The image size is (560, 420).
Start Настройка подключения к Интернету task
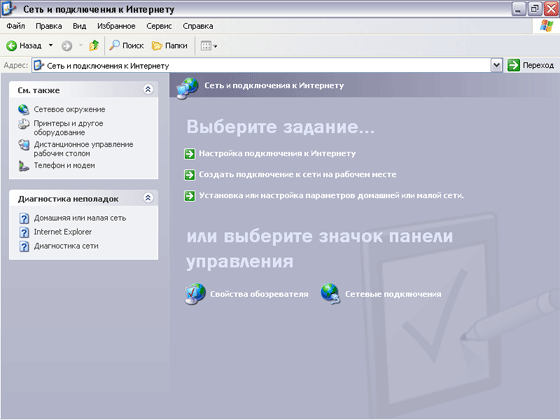[x=277, y=154]
